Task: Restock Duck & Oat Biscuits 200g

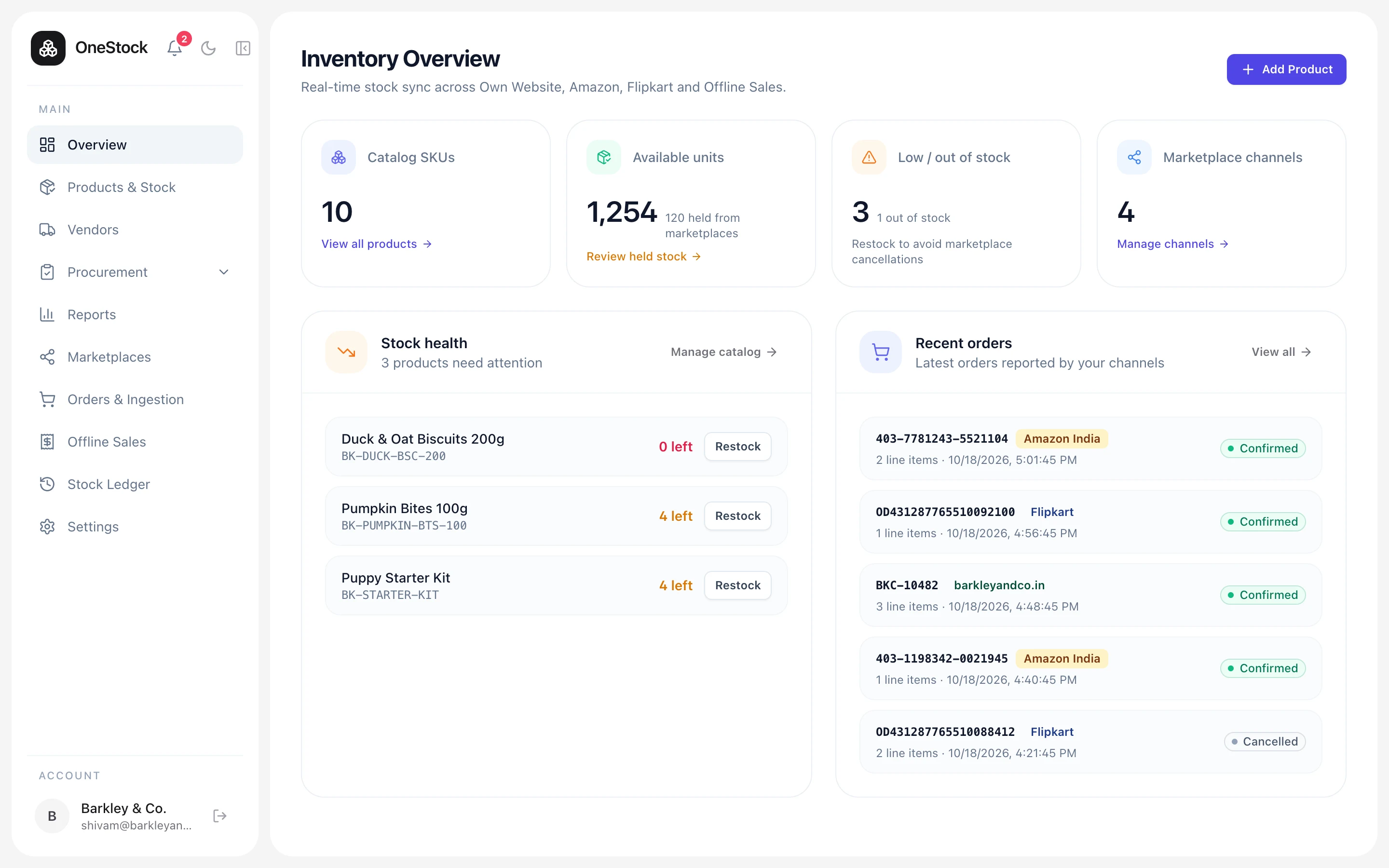Action: [x=737, y=447]
